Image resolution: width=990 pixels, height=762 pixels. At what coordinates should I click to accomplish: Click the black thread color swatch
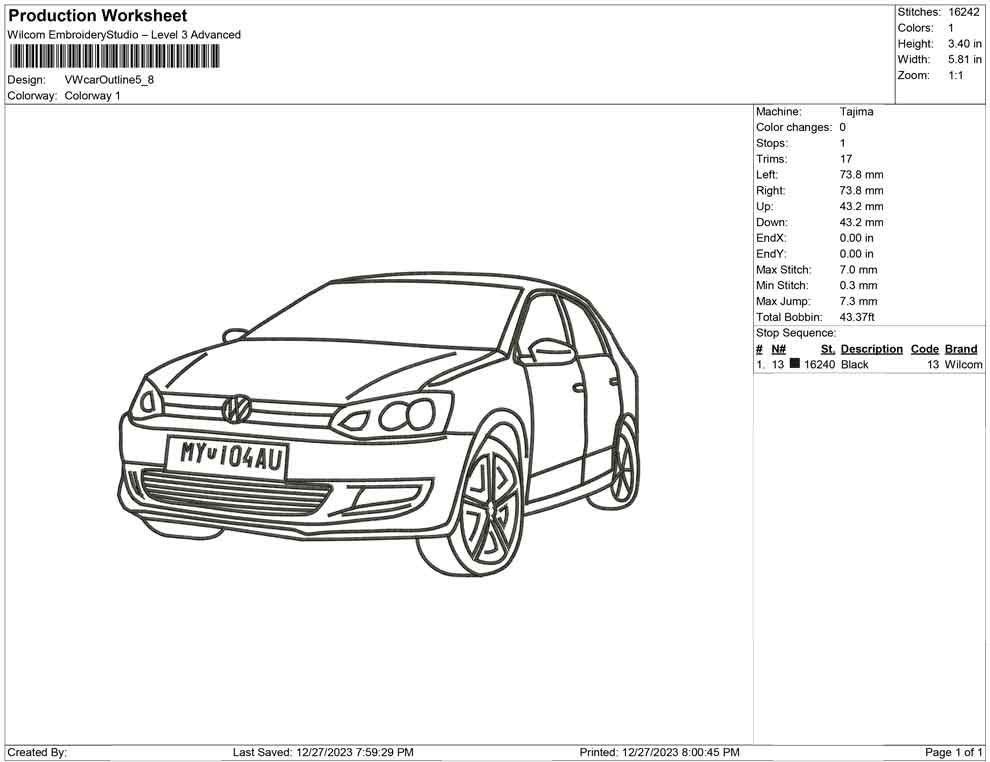pyautogui.click(x=795, y=365)
